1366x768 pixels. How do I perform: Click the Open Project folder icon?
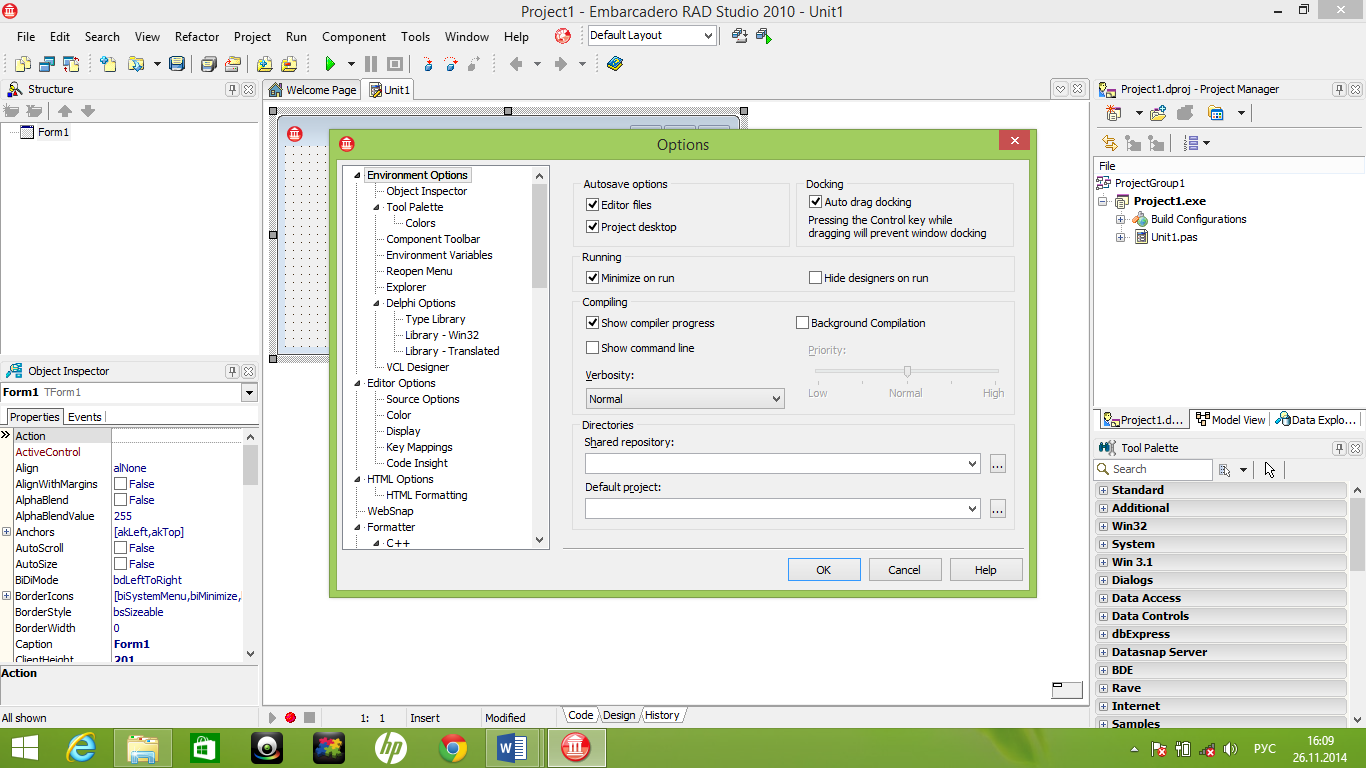point(232,64)
